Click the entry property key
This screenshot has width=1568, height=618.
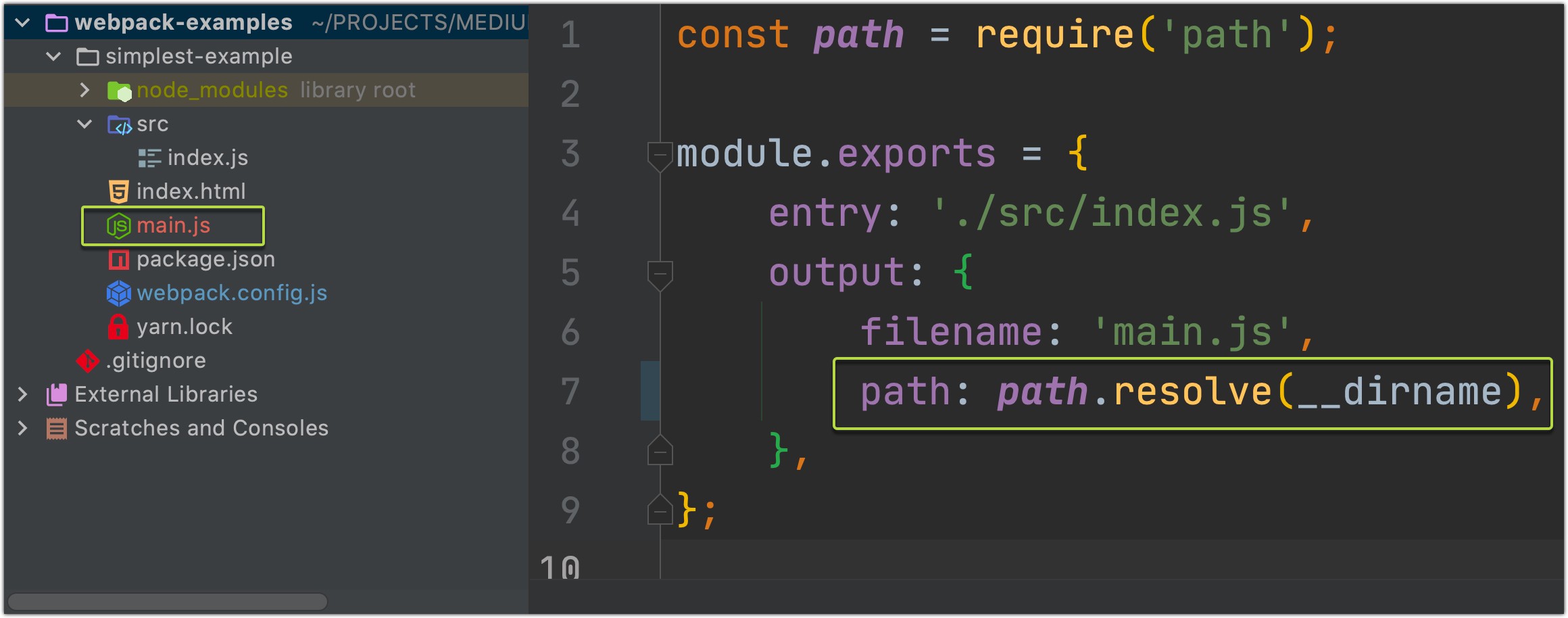(825, 214)
